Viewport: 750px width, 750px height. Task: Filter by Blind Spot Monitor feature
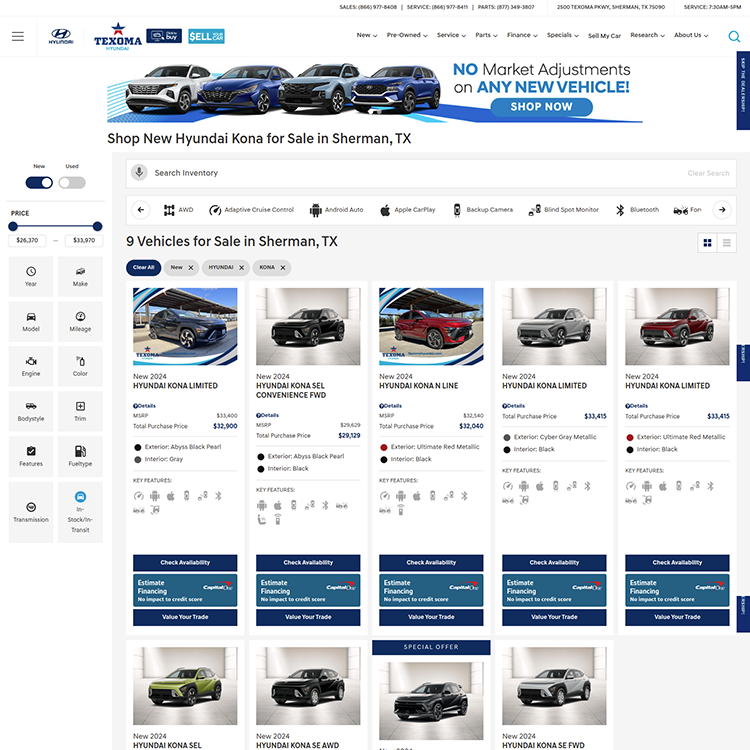click(x=563, y=210)
